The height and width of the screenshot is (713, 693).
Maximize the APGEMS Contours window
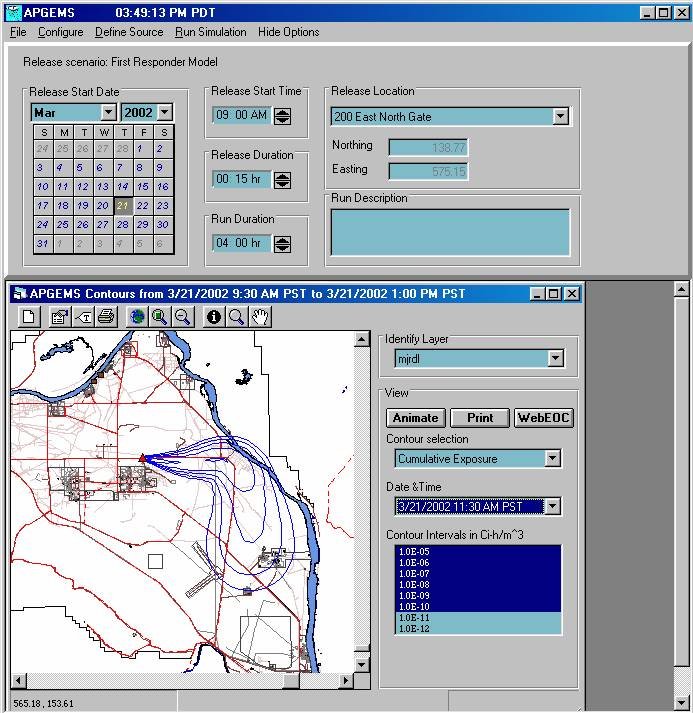[x=554, y=294]
